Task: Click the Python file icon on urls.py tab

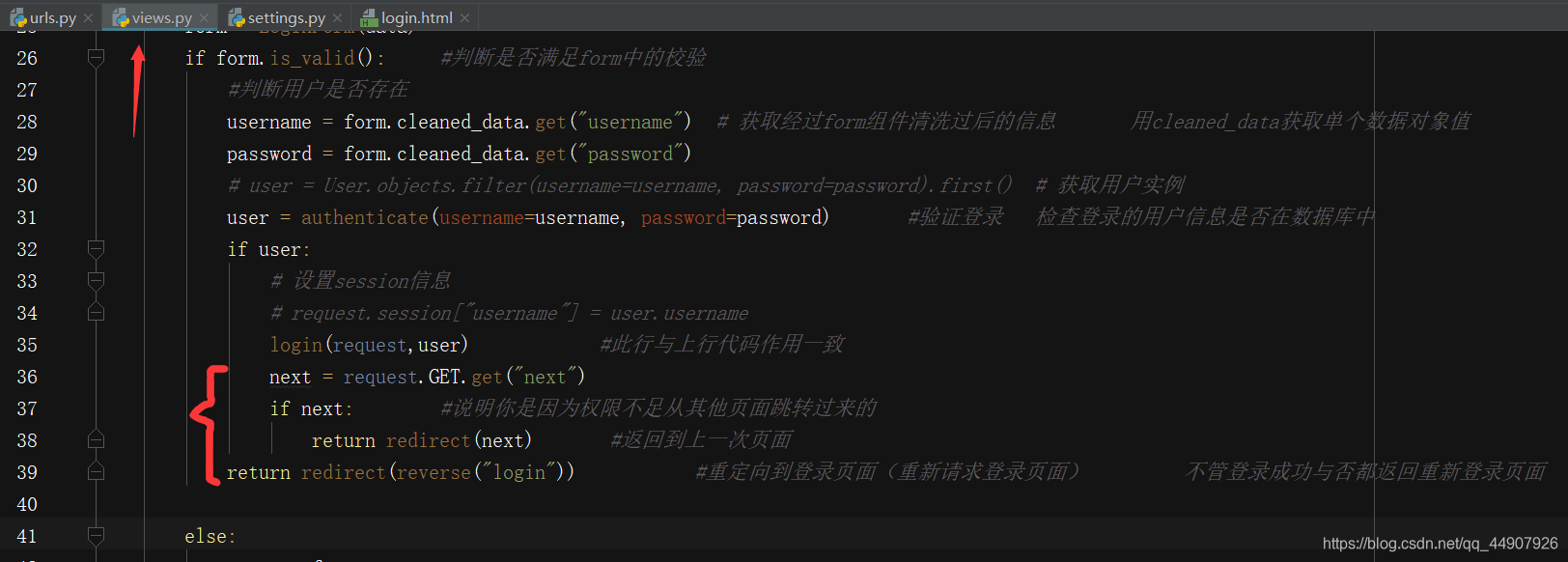Action: click(x=17, y=17)
